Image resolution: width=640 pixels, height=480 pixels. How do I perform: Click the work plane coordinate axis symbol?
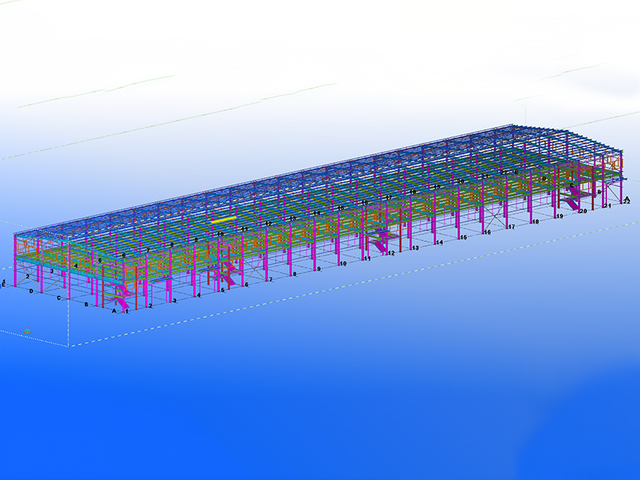pyautogui.click(x=27, y=331)
